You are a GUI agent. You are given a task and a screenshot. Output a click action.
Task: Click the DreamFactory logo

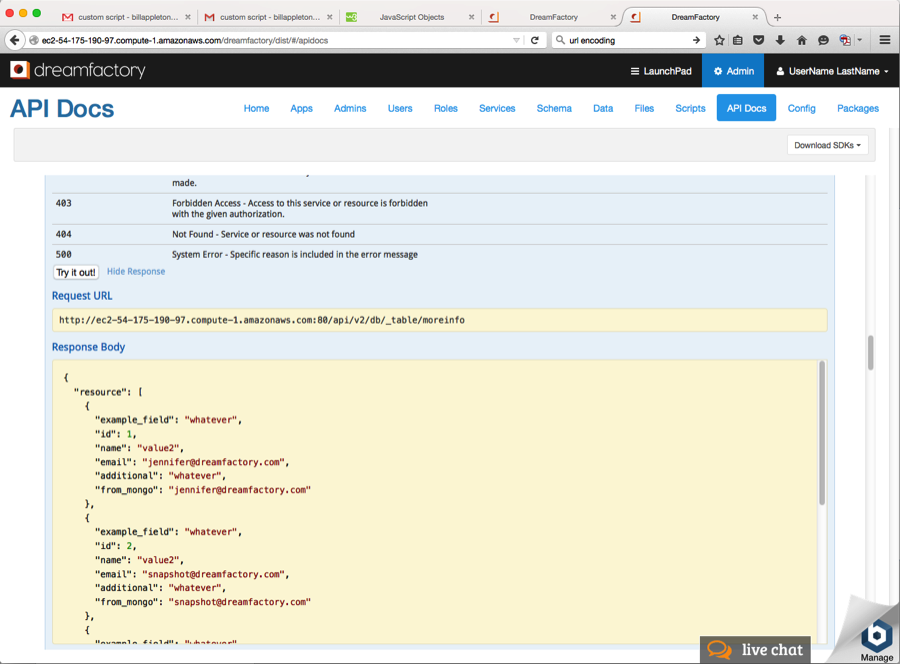(78, 70)
